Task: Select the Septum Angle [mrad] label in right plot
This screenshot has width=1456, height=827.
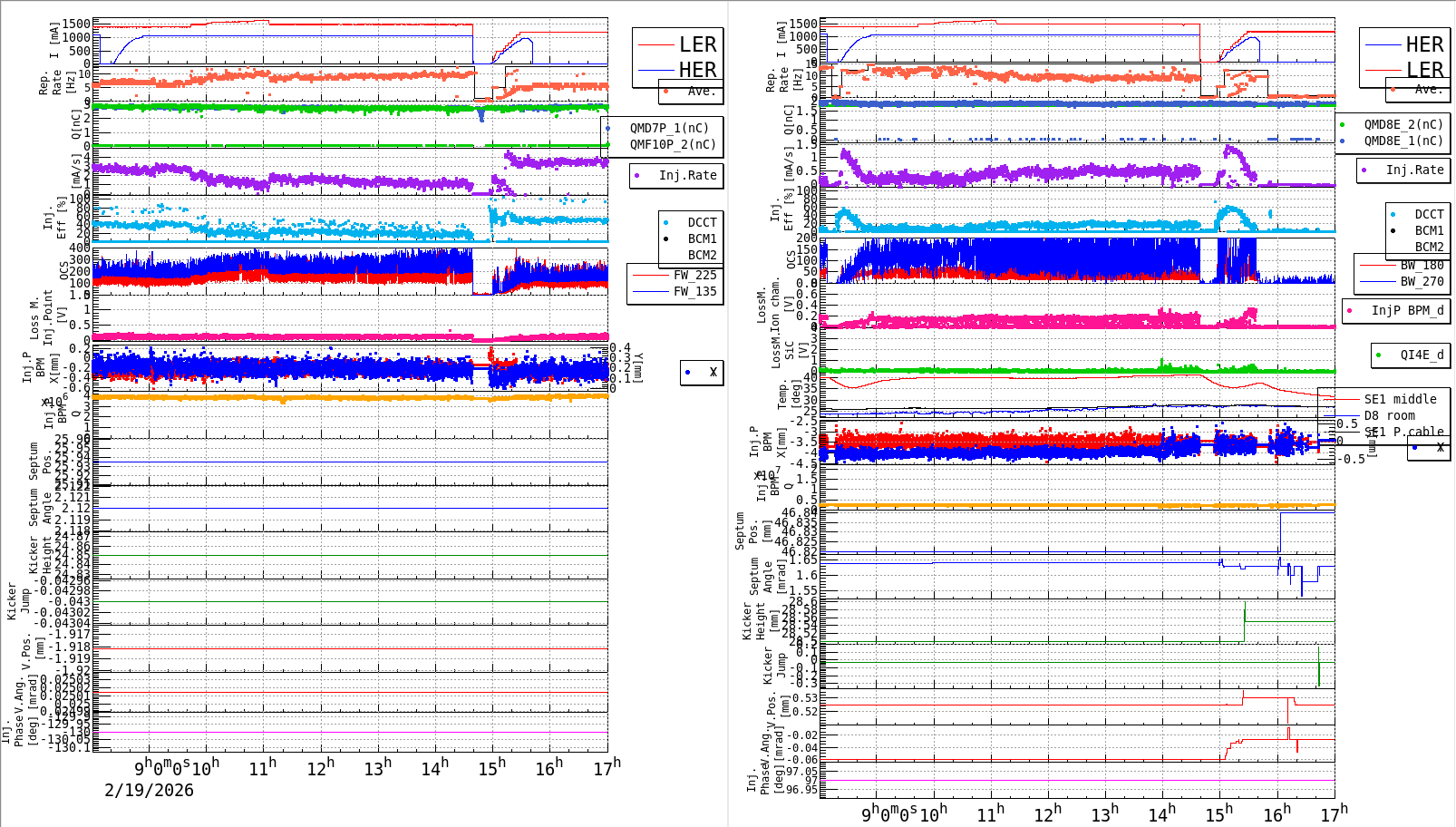Action: click(x=767, y=576)
